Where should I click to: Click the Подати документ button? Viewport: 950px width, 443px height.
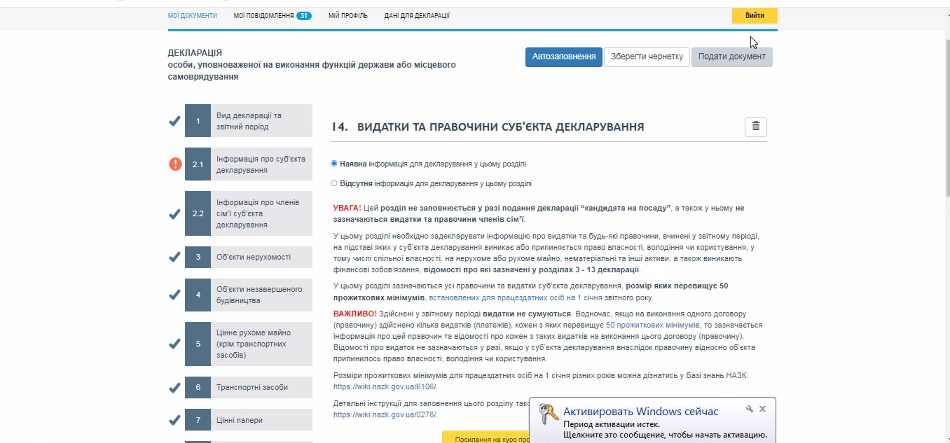[731, 57]
